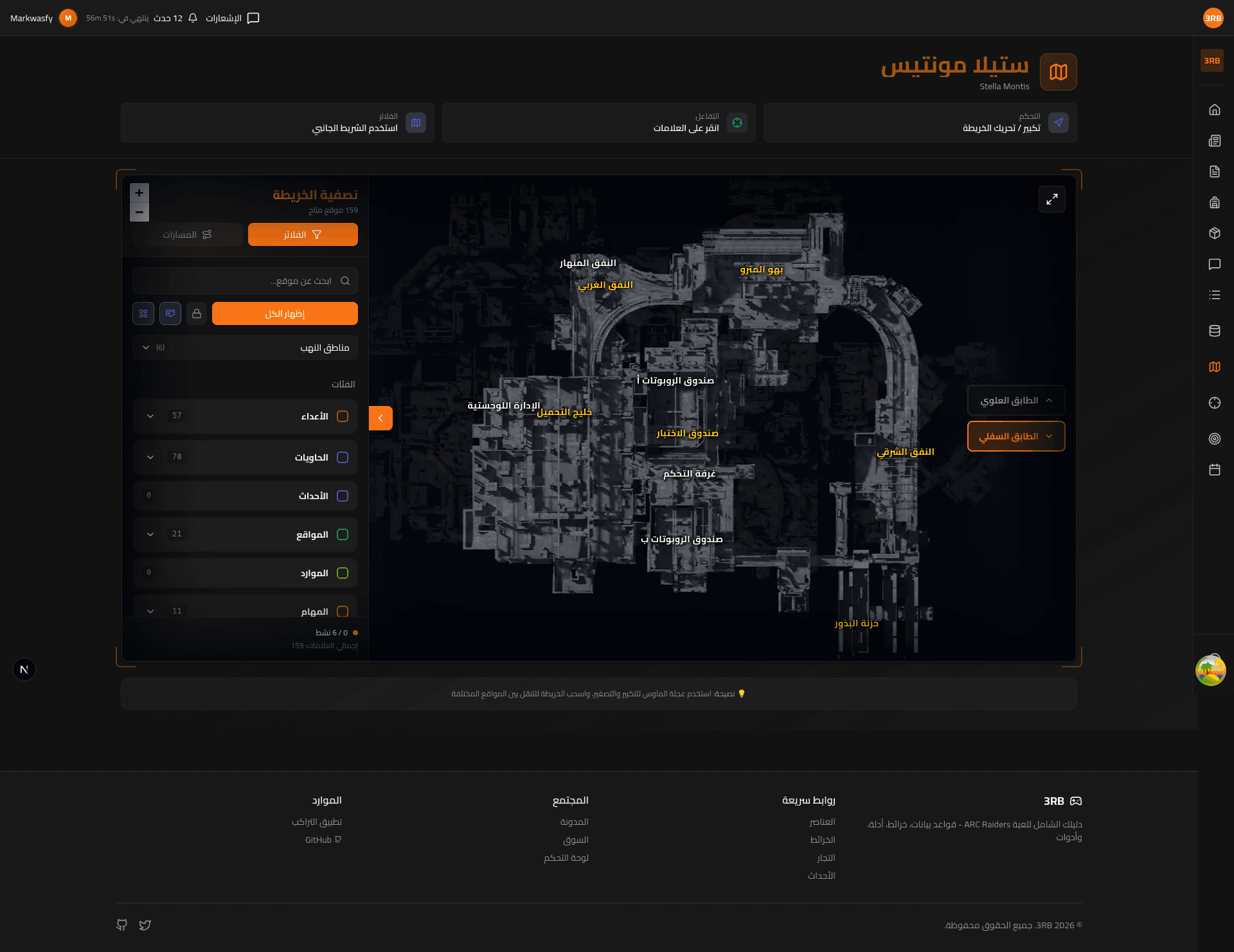
Task: Open the GitHub icon in footer
Action: coord(121,925)
